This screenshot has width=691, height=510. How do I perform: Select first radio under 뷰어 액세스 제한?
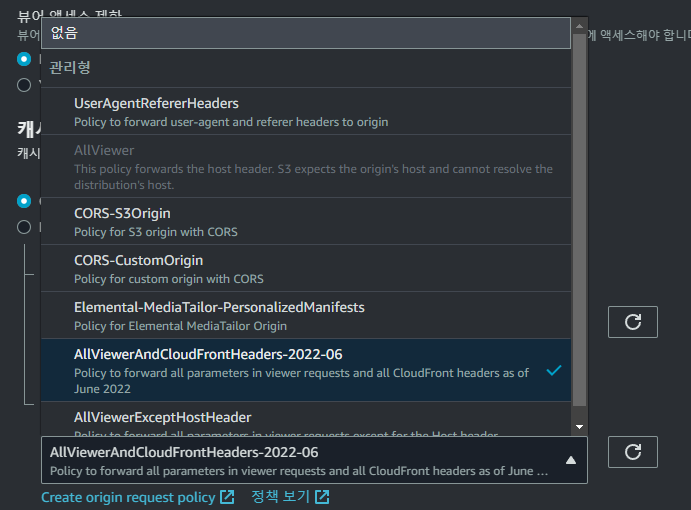click(24, 59)
